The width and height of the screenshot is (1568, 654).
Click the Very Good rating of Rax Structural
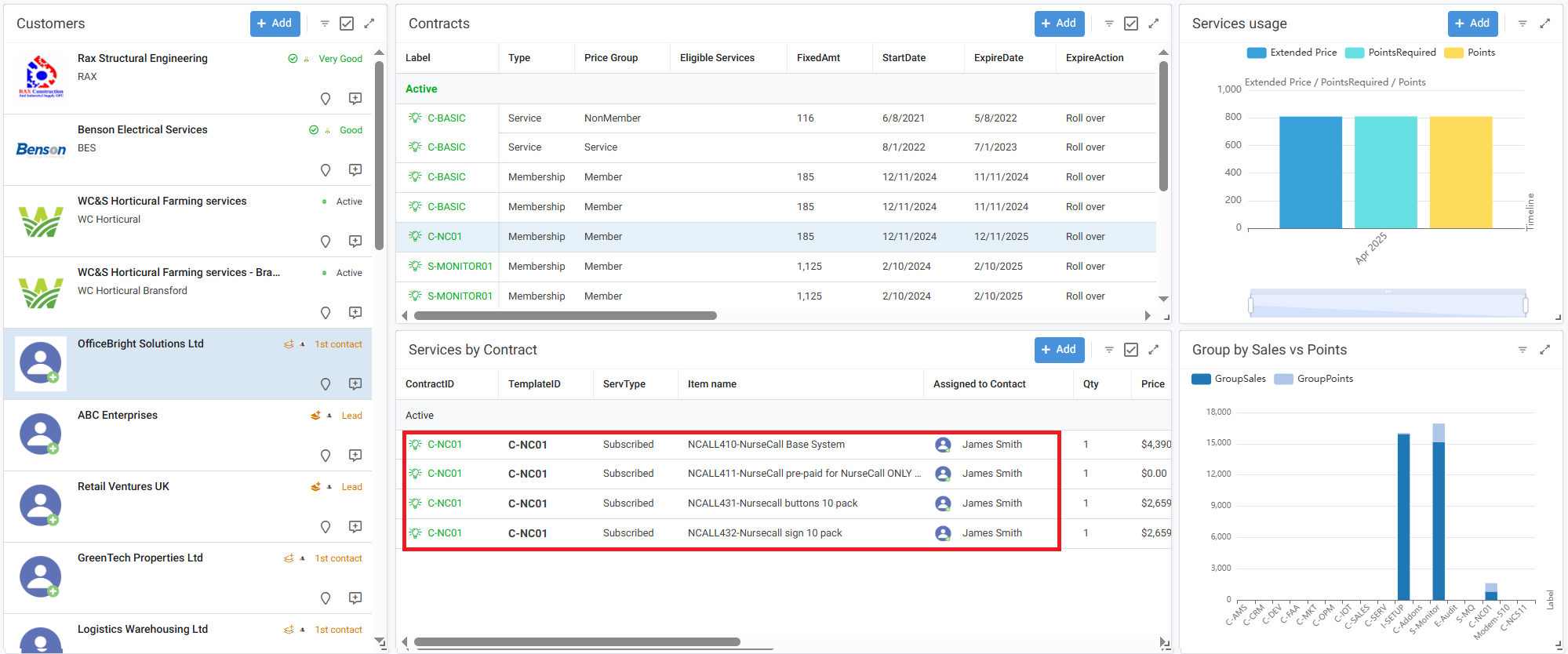tap(340, 59)
